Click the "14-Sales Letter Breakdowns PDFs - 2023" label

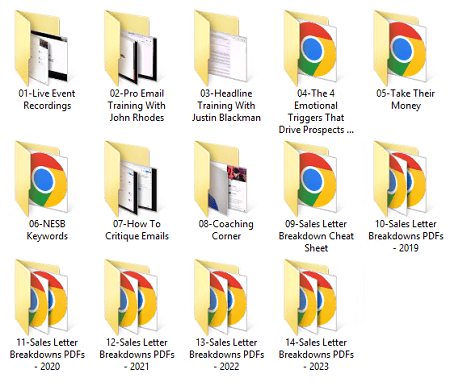(x=316, y=354)
